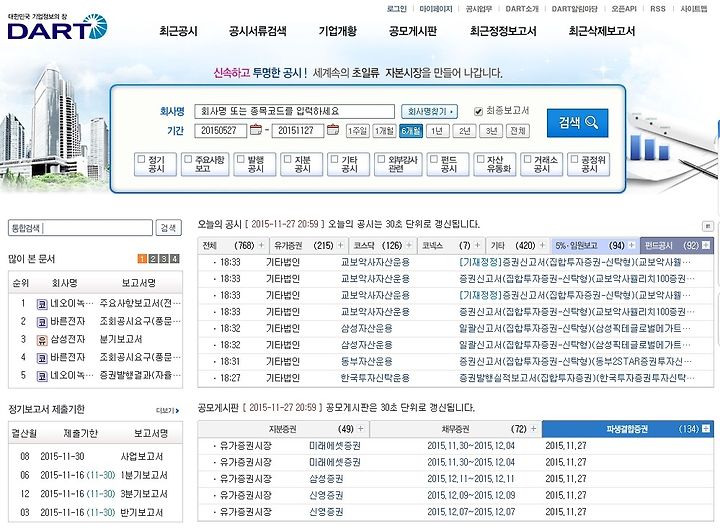Viewport: 720px width, 531px height.
Task: Open the 18:31 동부자산운용 disclosure
Action: tap(577, 362)
